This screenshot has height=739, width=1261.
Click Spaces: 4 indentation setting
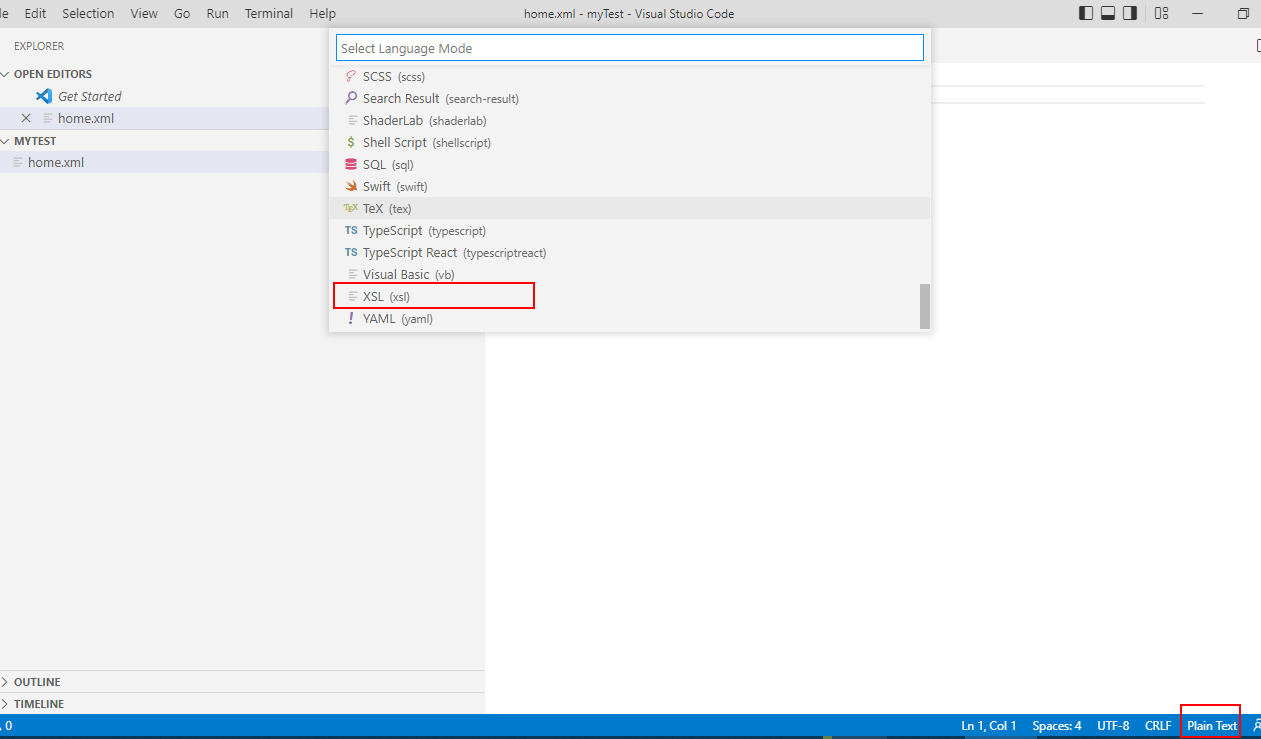[1057, 726]
